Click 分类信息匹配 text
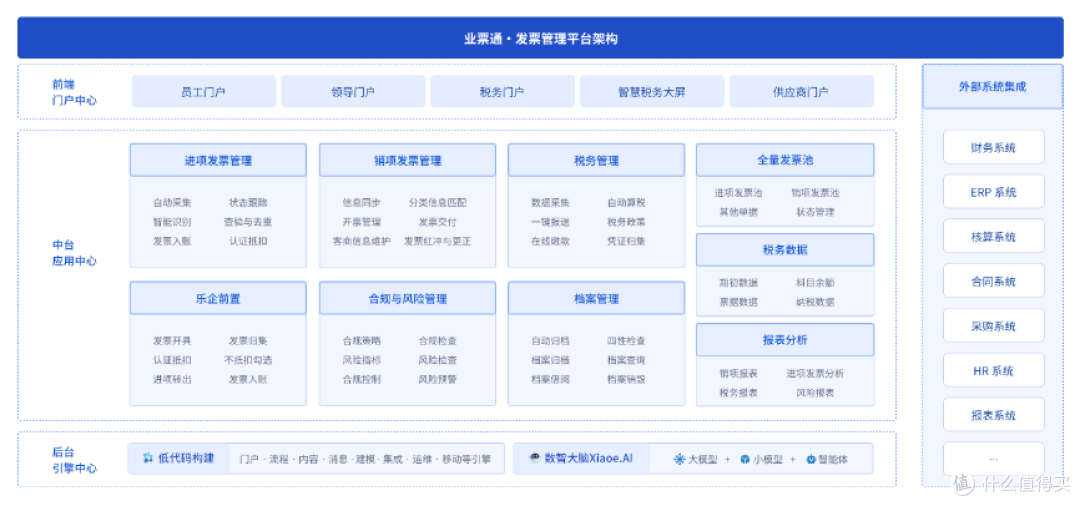This screenshot has height=506, width=1080. (437, 202)
